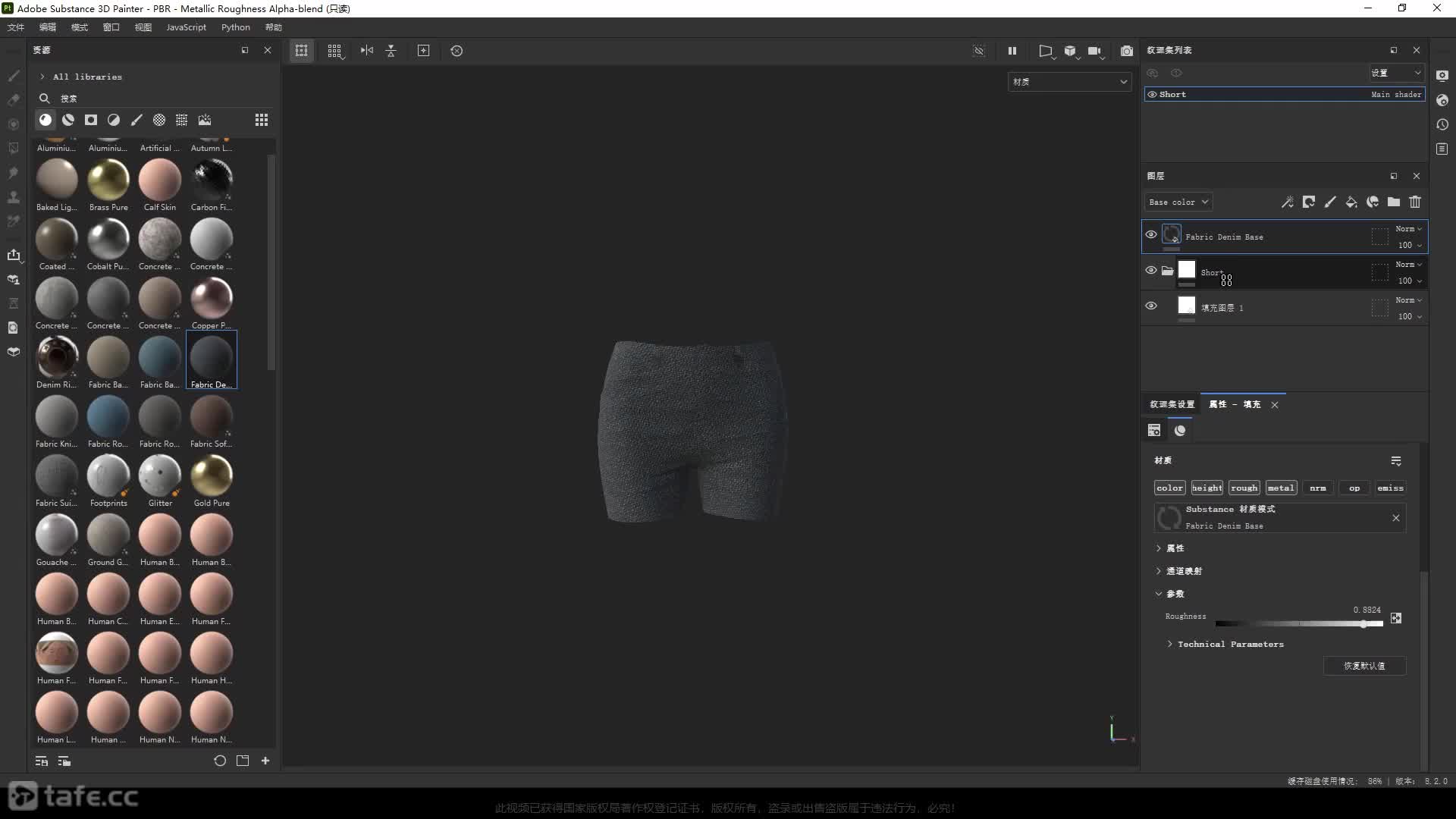This screenshot has width=1456, height=819.
Task: Expand Technical Parameters section
Action: coord(1170,644)
